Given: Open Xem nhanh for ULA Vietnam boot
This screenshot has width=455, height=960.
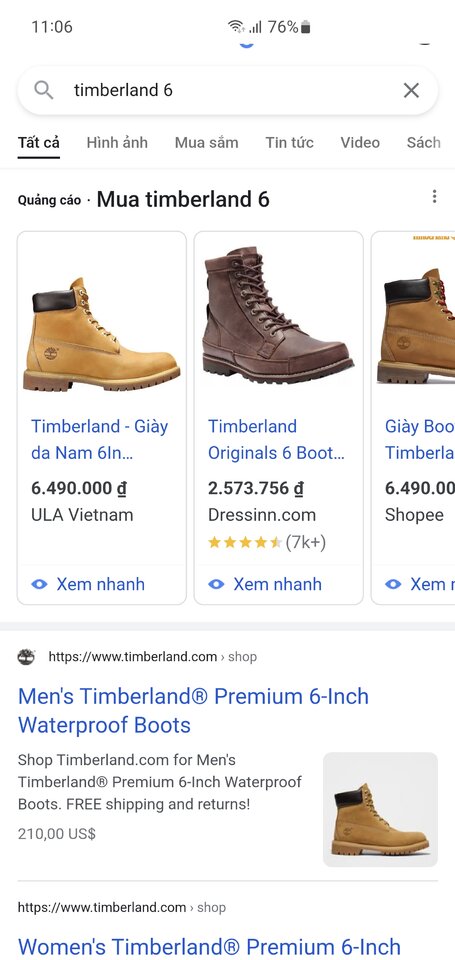Looking at the screenshot, I should click(88, 584).
